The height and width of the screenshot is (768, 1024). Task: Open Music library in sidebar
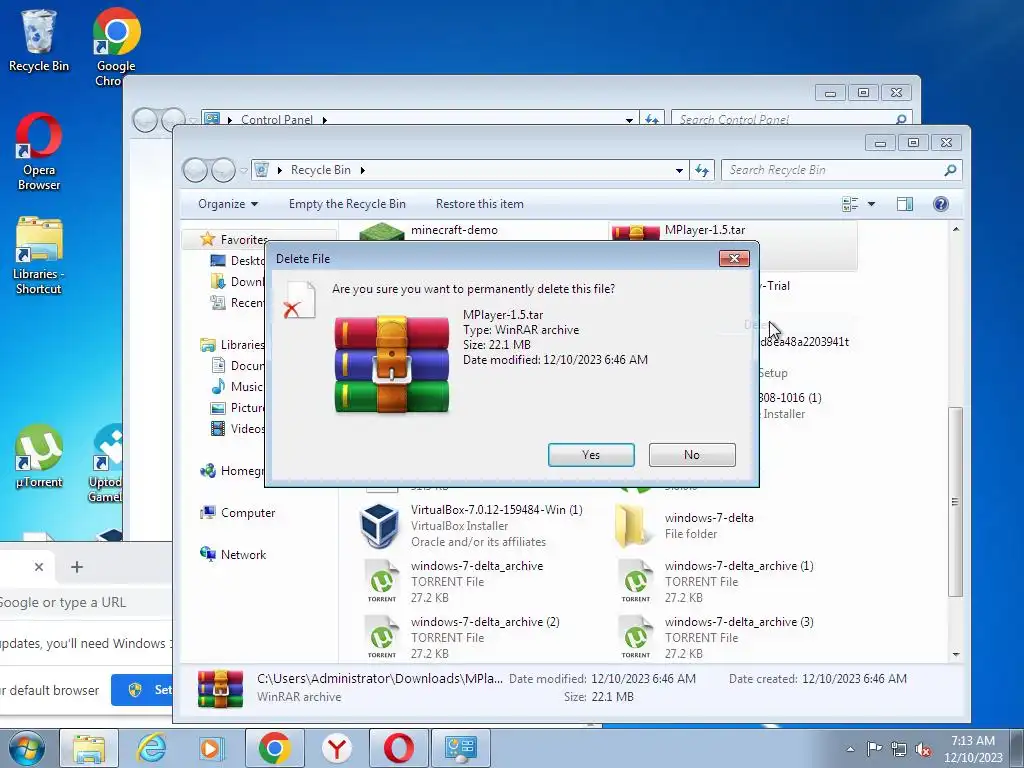pyautogui.click(x=246, y=387)
